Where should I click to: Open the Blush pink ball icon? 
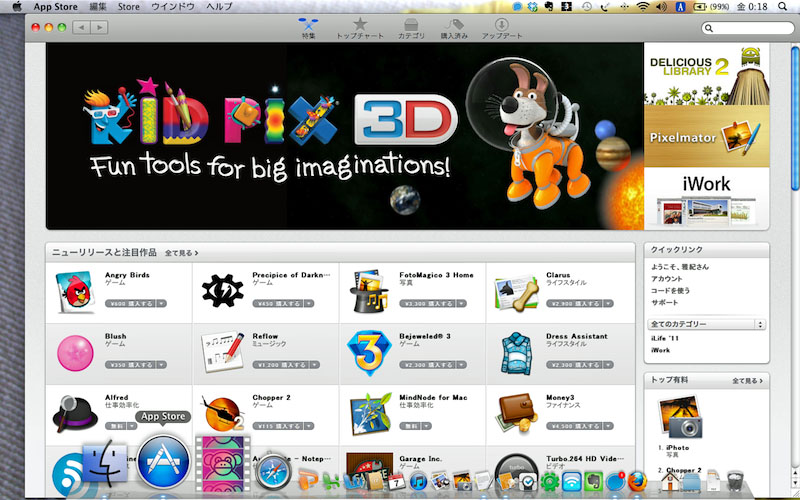(76, 353)
